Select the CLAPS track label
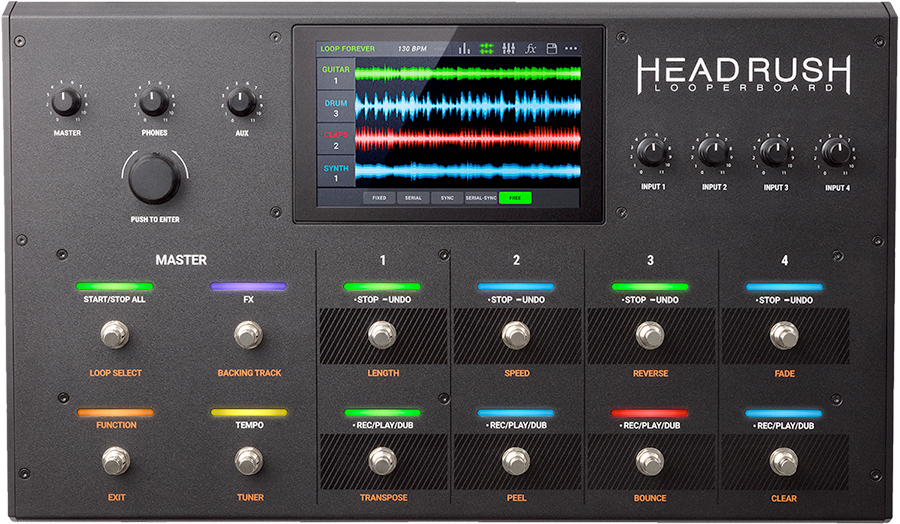The height and width of the screenshot is (524, 900). (x=336, y=139)
